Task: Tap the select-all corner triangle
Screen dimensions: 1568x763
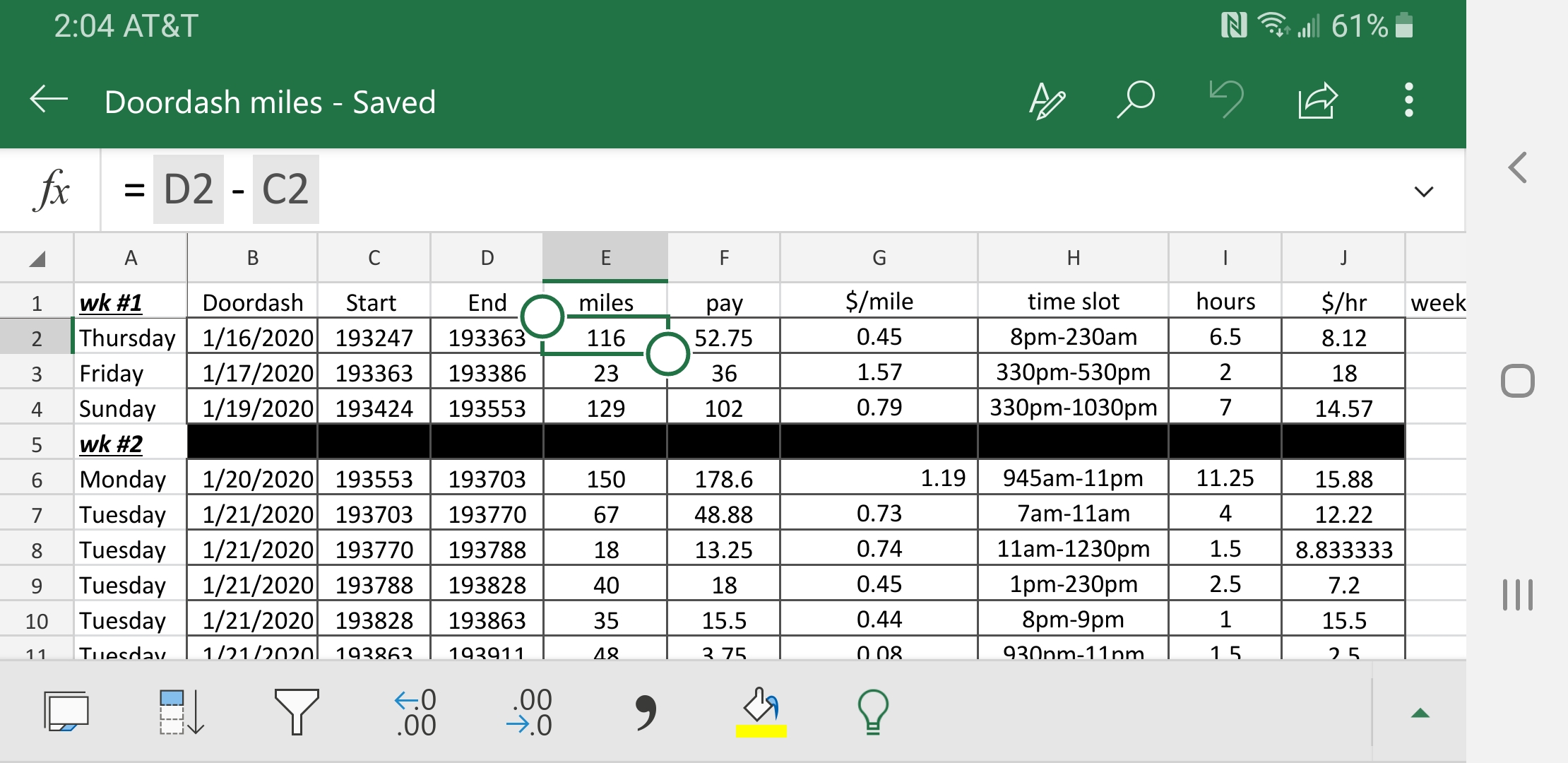Action: coord(37,259)
